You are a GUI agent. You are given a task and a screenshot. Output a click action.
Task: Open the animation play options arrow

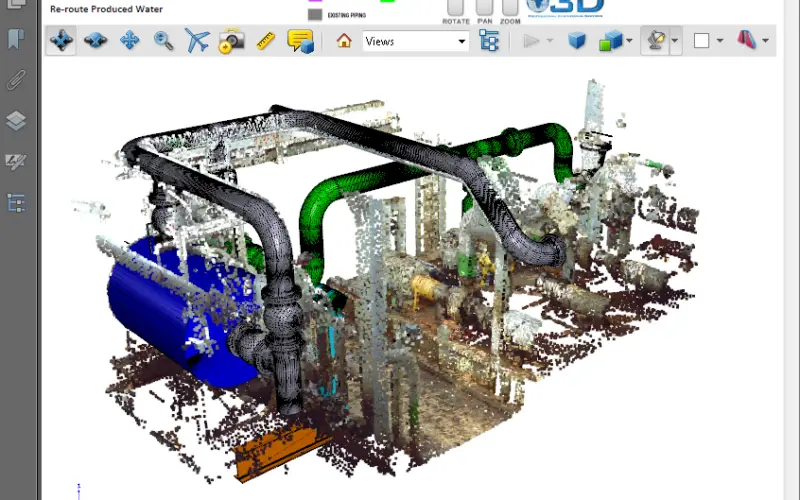[x=550, y=40]
